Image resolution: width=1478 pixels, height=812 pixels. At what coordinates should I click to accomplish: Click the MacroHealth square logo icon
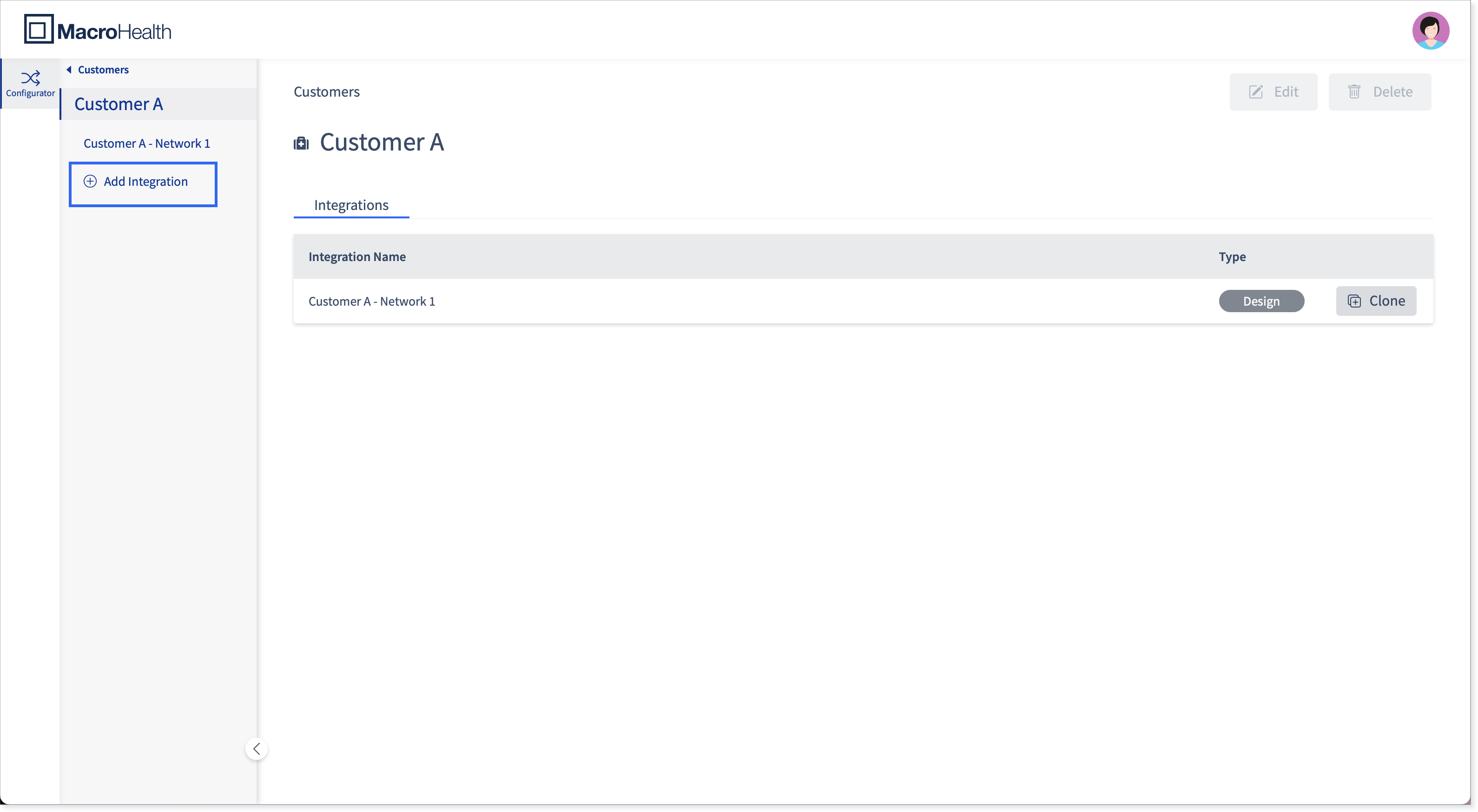39,29
